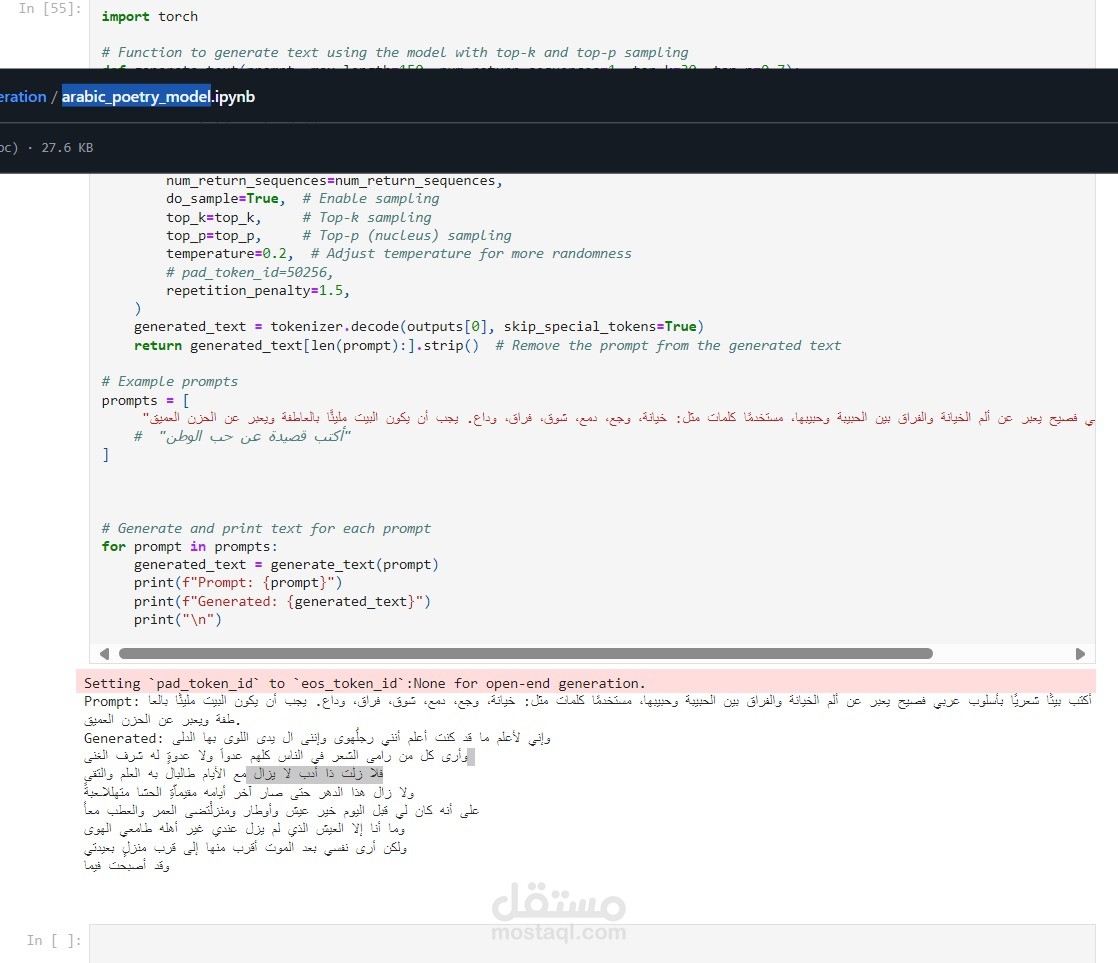Click the '27.6 KB' file size text
Viewport: 1118px width, 963px height.
(67, 148)
